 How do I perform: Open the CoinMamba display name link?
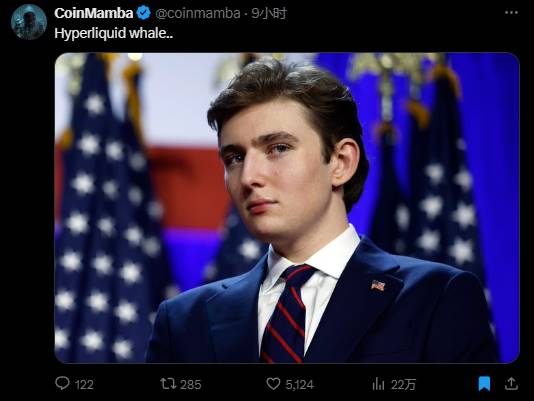[94, 13]
